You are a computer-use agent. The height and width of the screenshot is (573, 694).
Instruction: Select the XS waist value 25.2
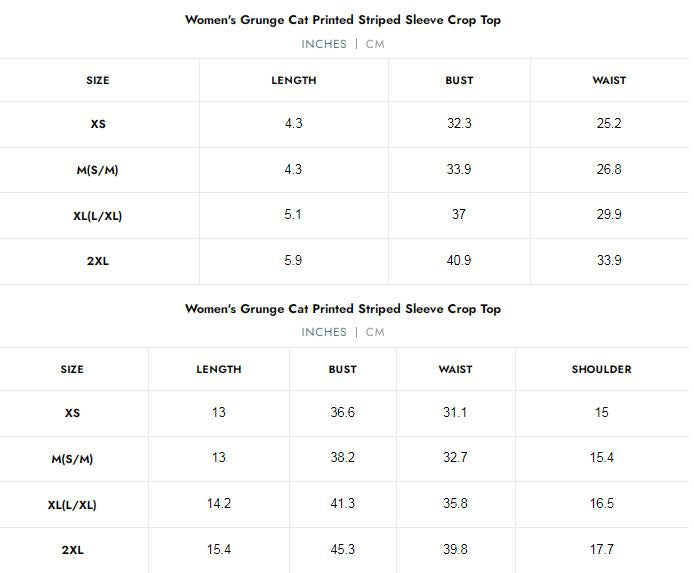click(x=609, y=124)
